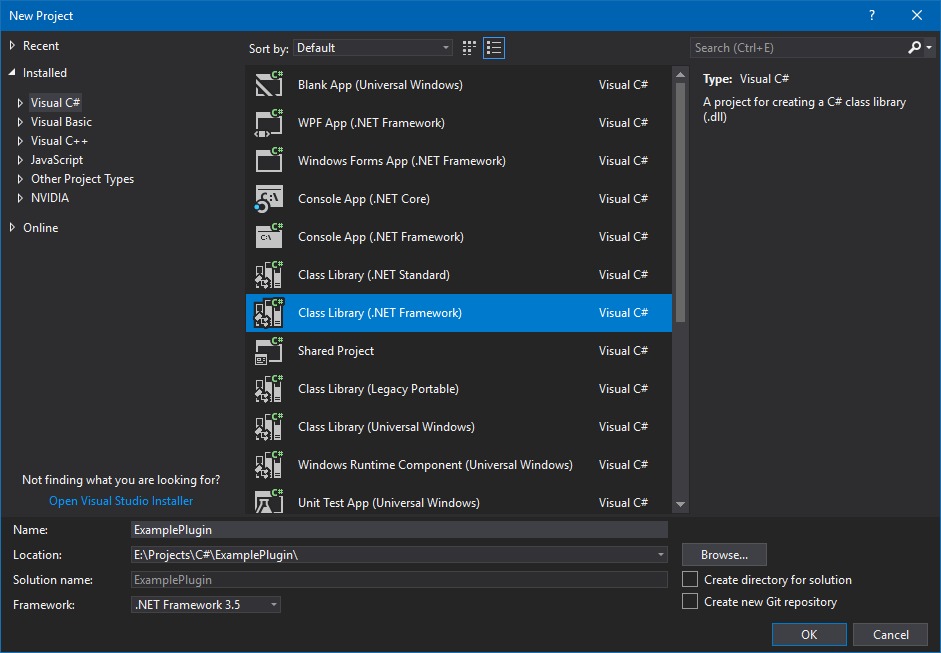Open the Framework version dropdown
The width and height of the screenshot is (941, 653).
pyautogui.click(x=206, y=604)
